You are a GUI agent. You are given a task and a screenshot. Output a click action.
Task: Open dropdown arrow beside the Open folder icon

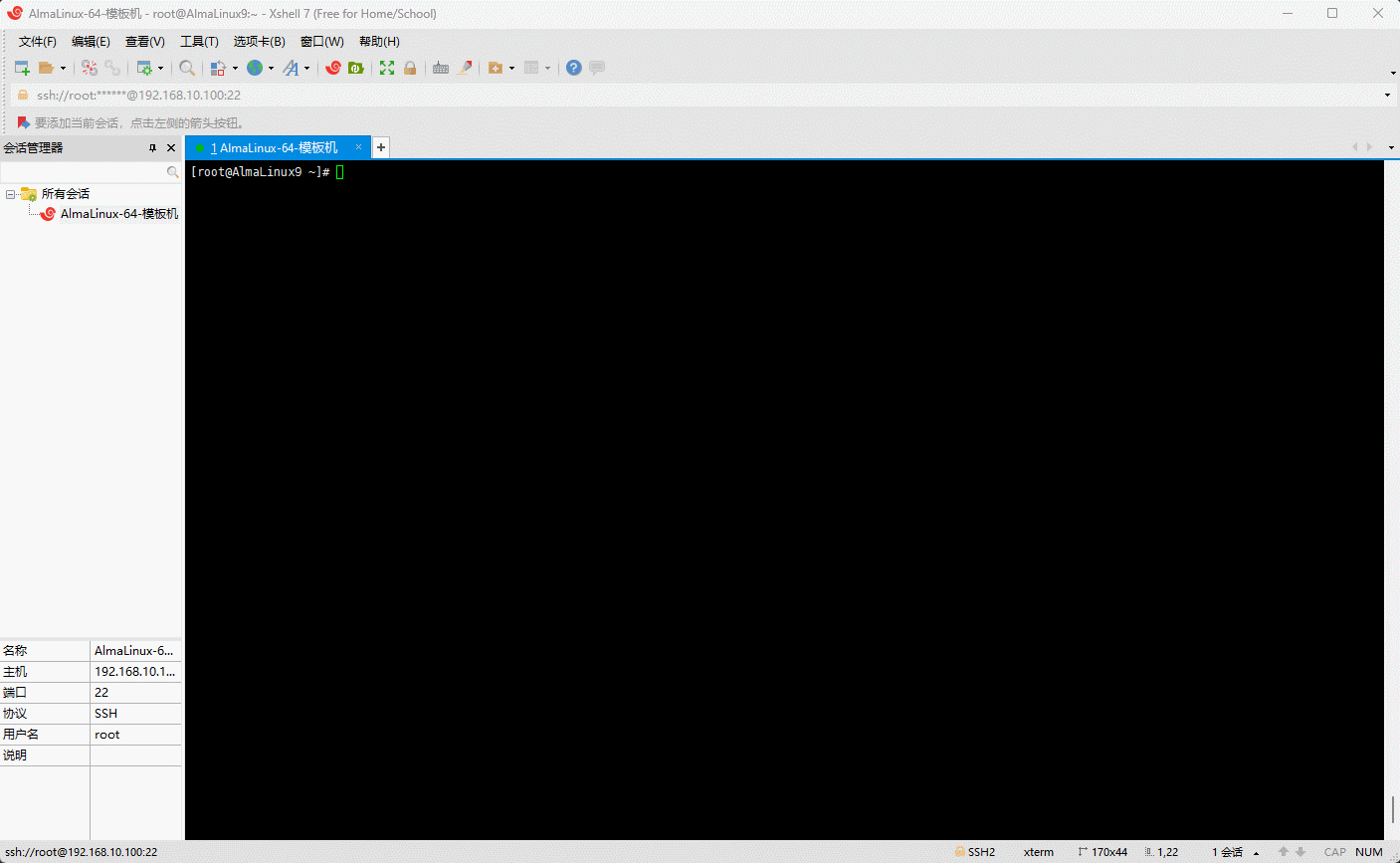tap(63, 69)
